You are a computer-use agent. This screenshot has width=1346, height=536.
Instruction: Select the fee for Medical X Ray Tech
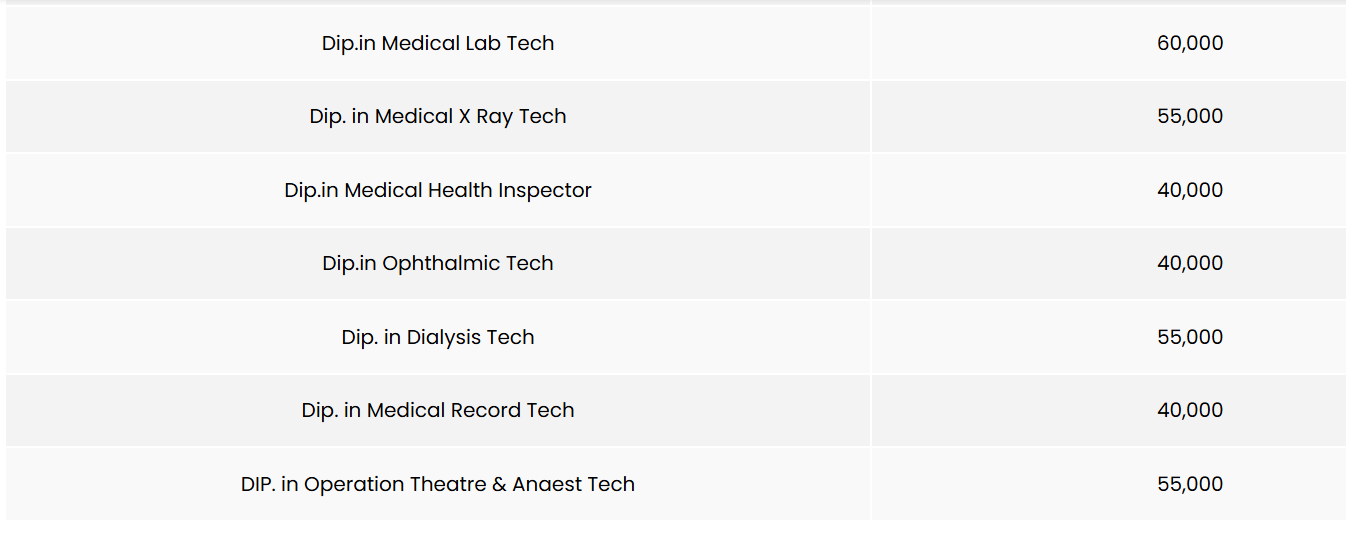[1190, 116]
